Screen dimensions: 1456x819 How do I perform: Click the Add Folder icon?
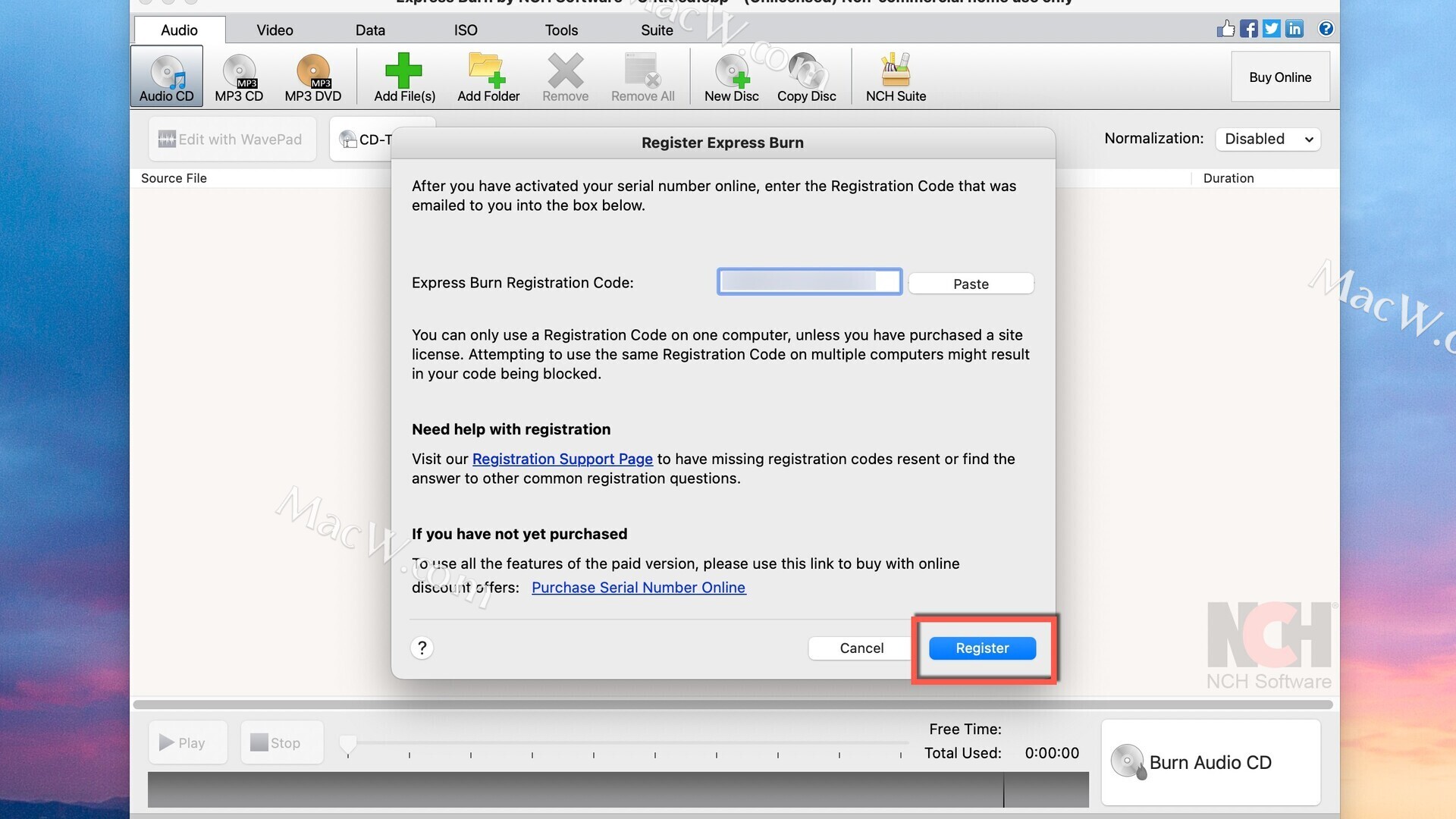(x=488, y=71)
